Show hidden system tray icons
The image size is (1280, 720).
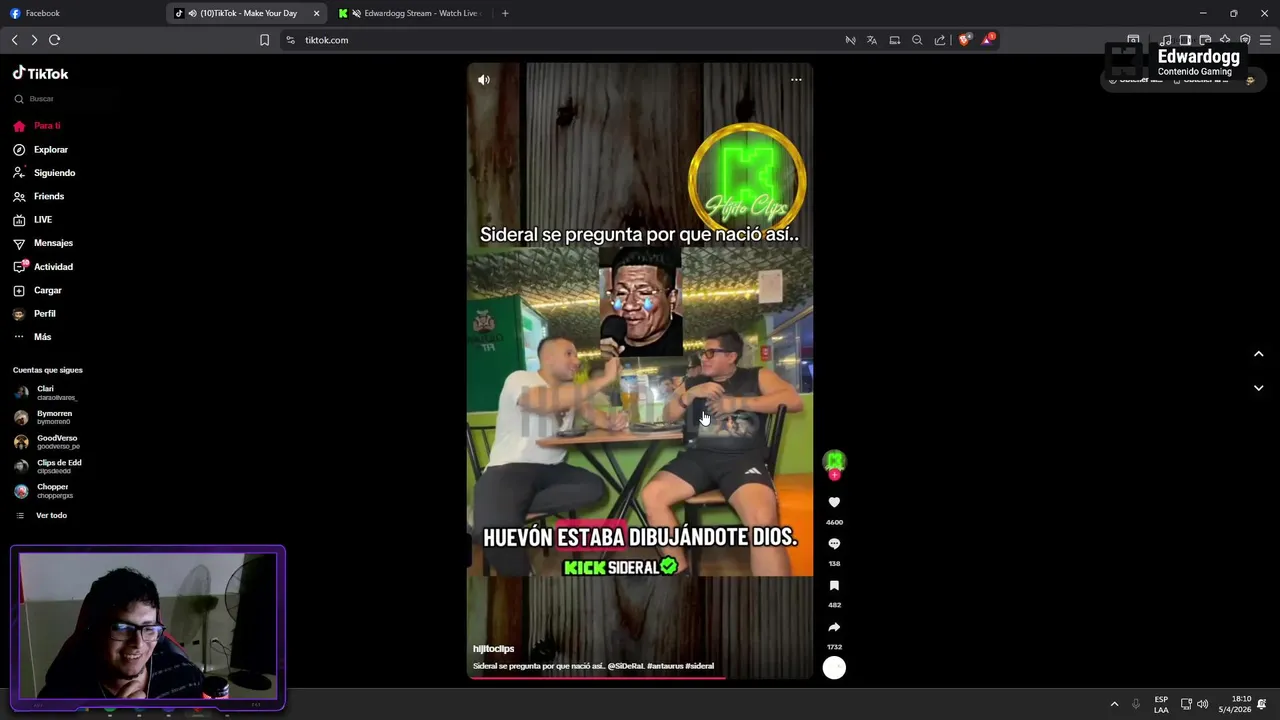(x=1114, y=704)
